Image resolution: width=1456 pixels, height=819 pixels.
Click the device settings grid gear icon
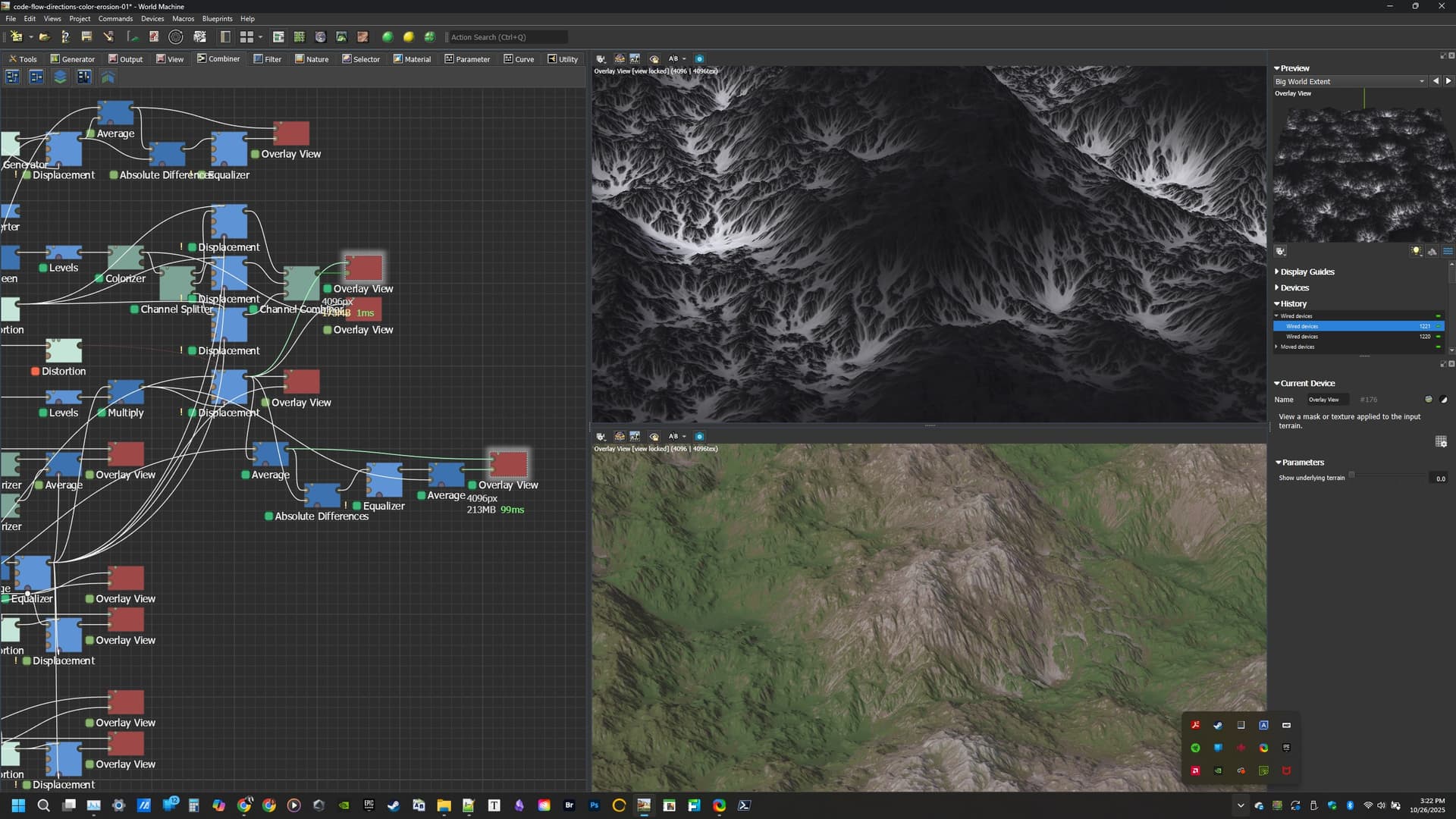(1441, 442)
